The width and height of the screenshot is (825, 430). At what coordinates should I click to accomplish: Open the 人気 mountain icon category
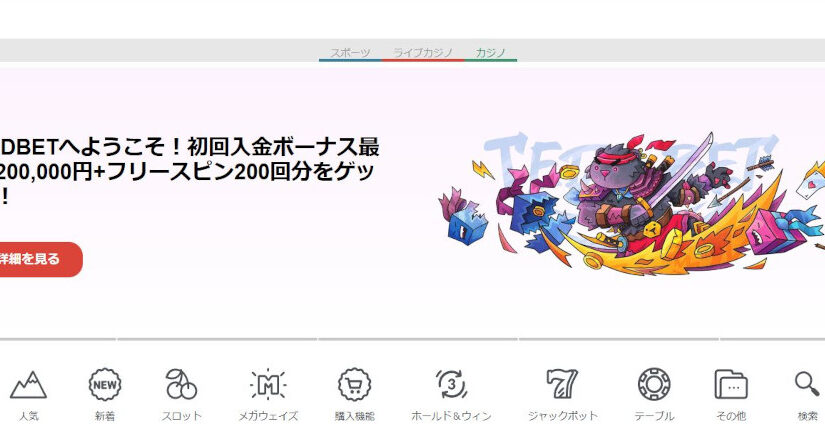coord(28,384)
